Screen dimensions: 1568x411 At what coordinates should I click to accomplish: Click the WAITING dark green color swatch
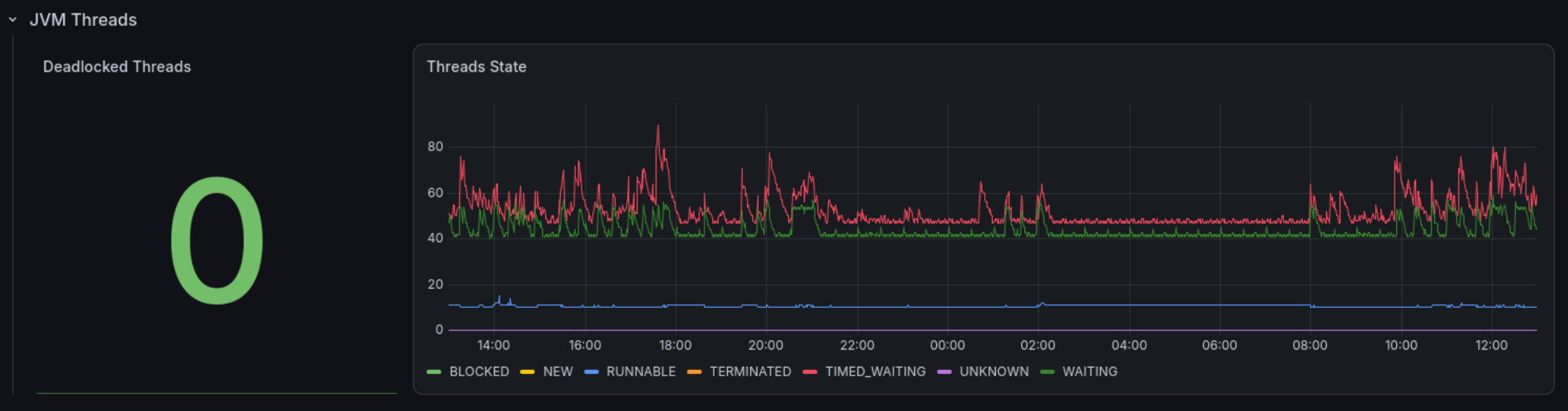[x=1047, y=372]
